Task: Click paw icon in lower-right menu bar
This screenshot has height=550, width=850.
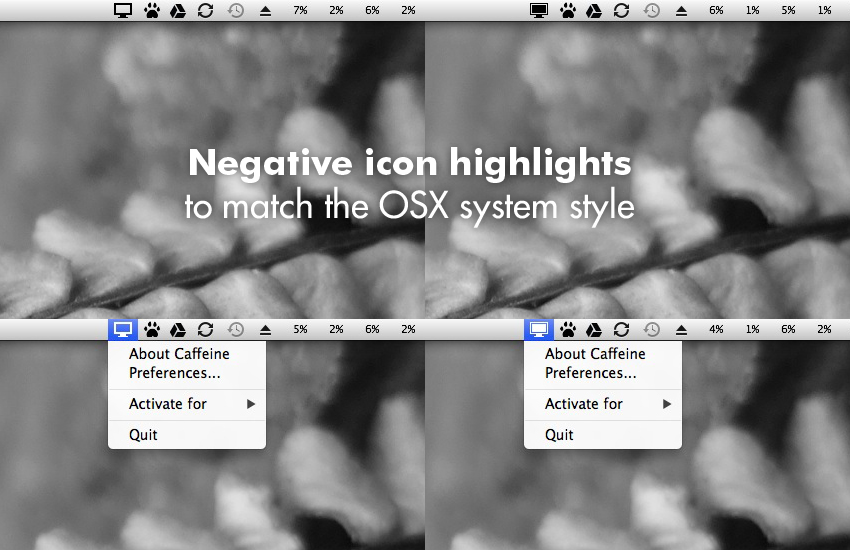Action: pos(568,329)
